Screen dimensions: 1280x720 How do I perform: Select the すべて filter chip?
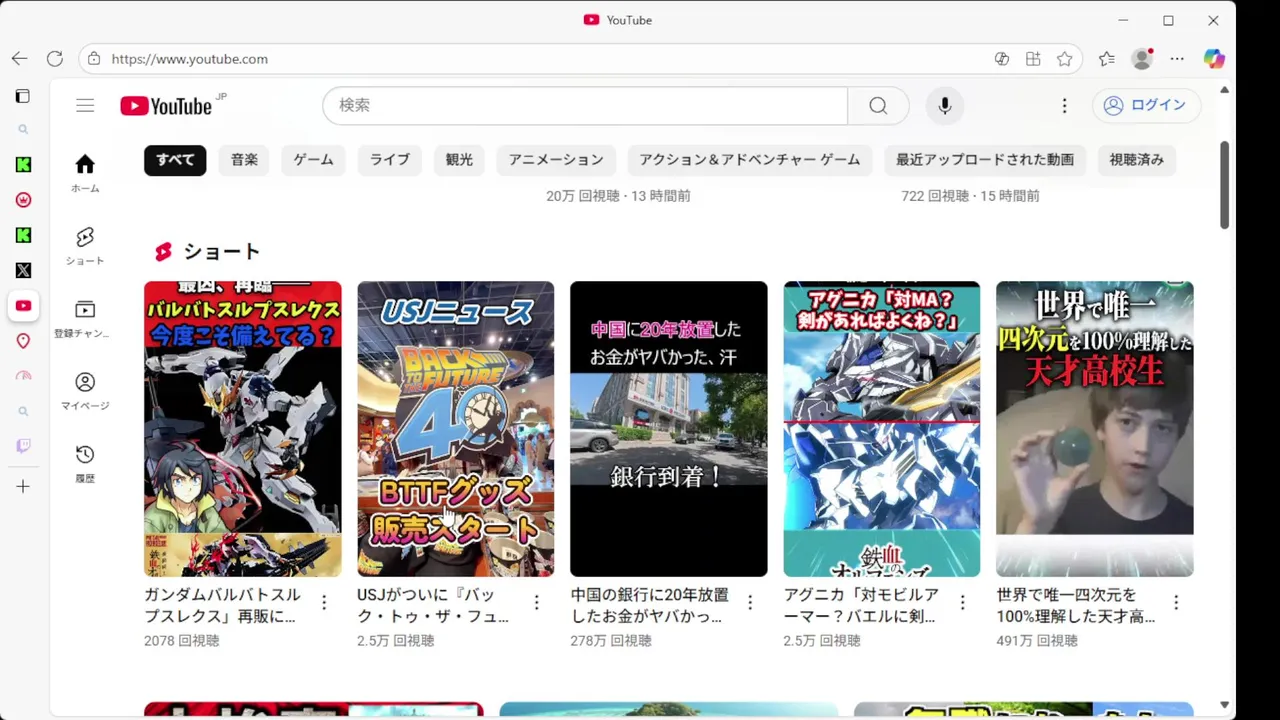(x=175, y=160)
